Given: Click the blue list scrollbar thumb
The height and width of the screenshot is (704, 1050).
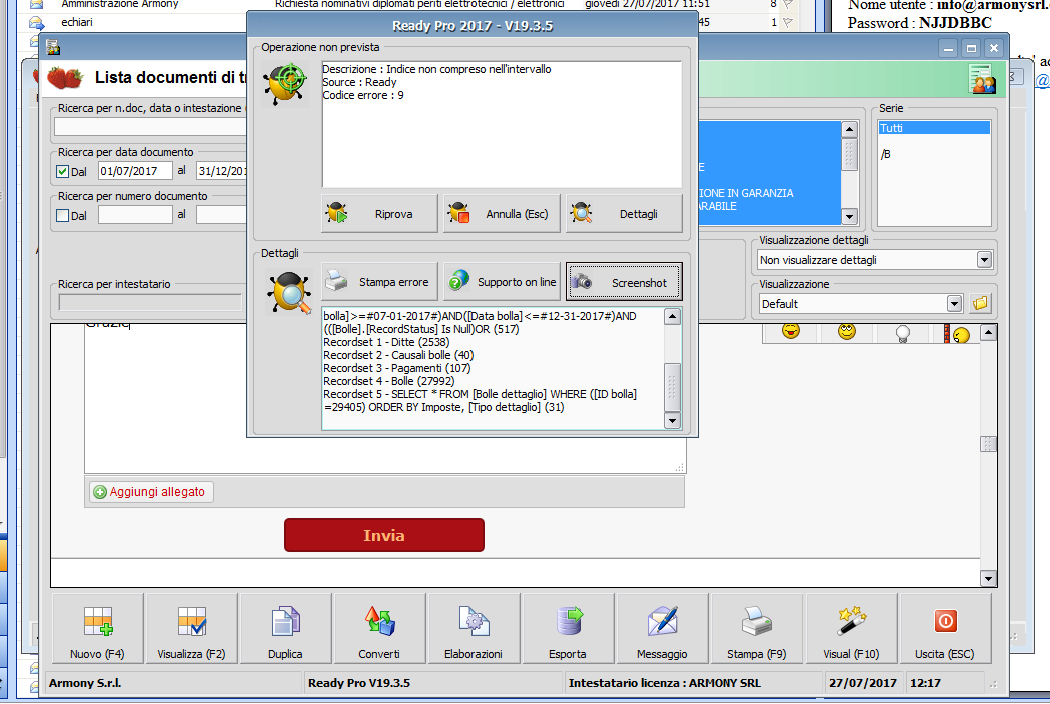Looking at the screenshot, I should tap(849, 153).
